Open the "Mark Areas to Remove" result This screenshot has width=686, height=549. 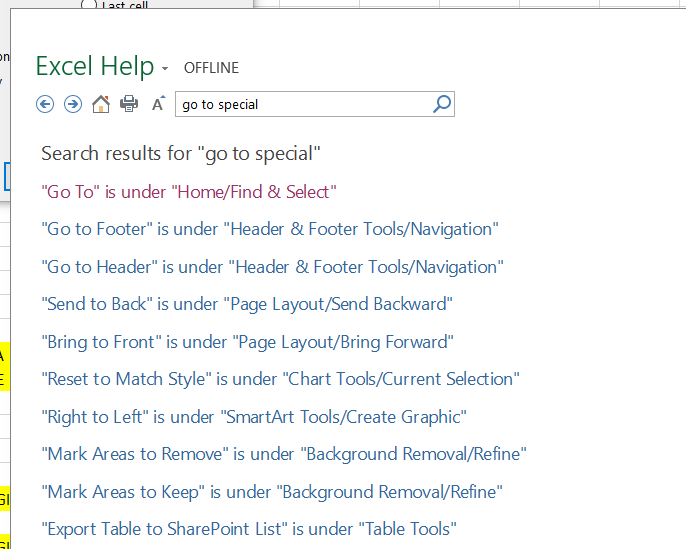tap(284, 454)
